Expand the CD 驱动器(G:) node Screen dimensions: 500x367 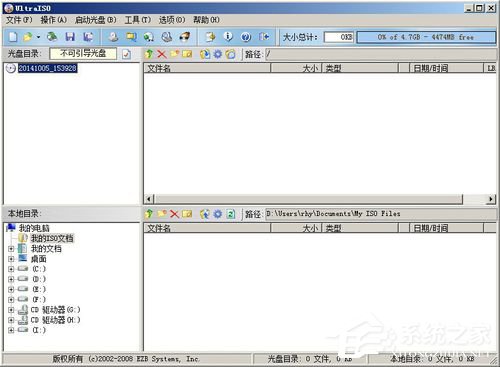(x=11, y=310)
